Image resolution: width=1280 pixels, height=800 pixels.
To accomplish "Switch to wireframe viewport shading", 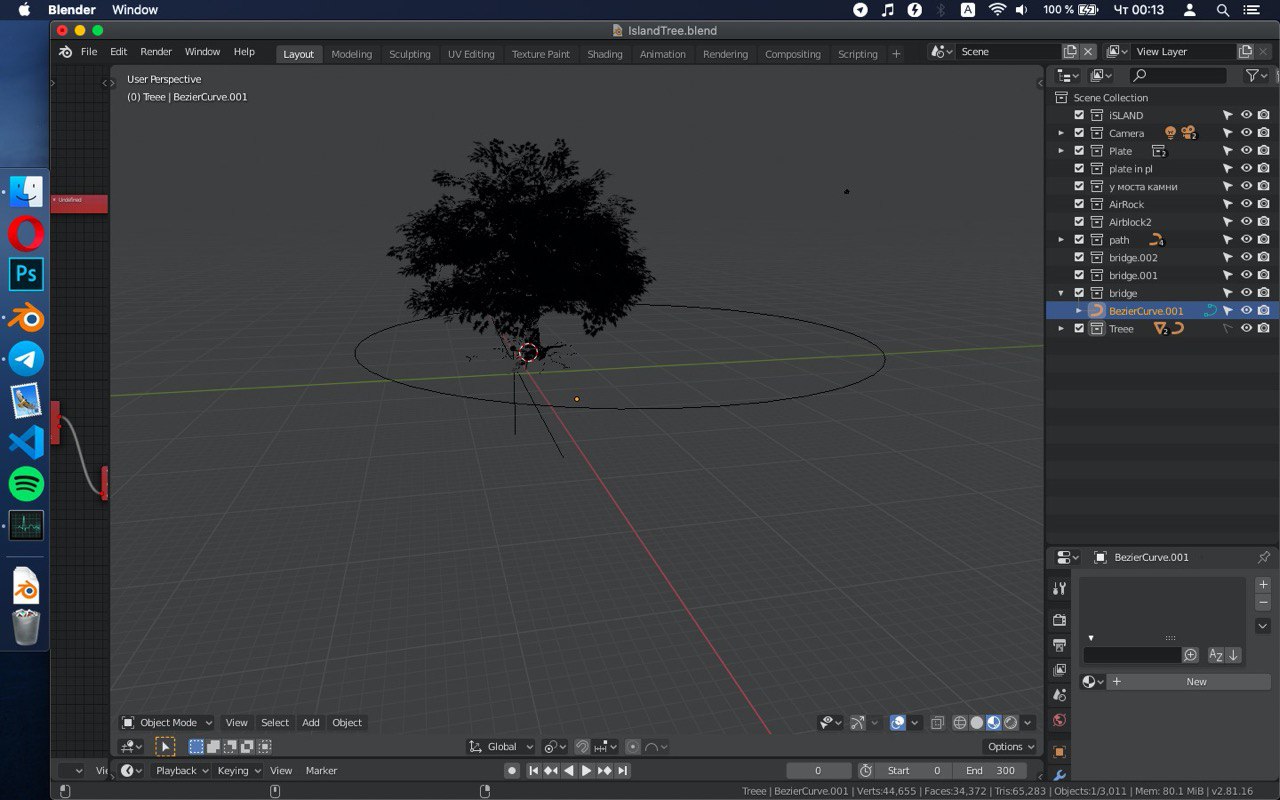I will click(960, 722).
